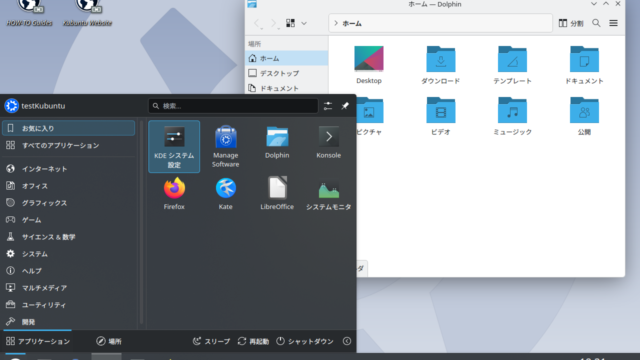
Task: Pin the application menu open
Action: click(x=345, y=106)
